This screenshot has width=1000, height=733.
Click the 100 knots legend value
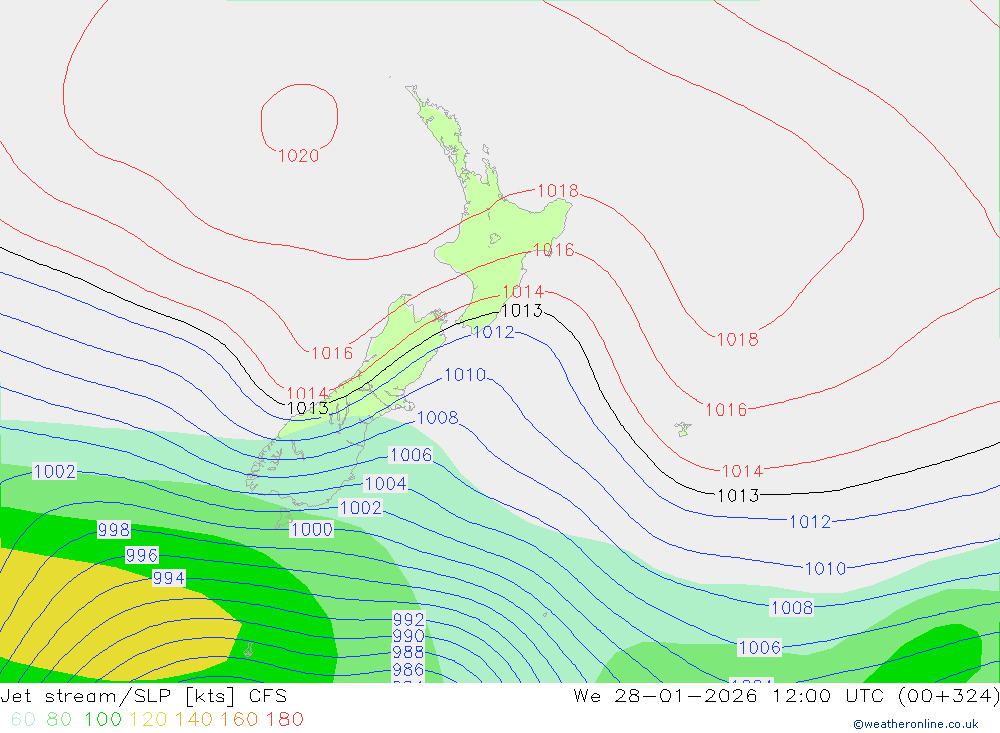(x=103, y=719)
